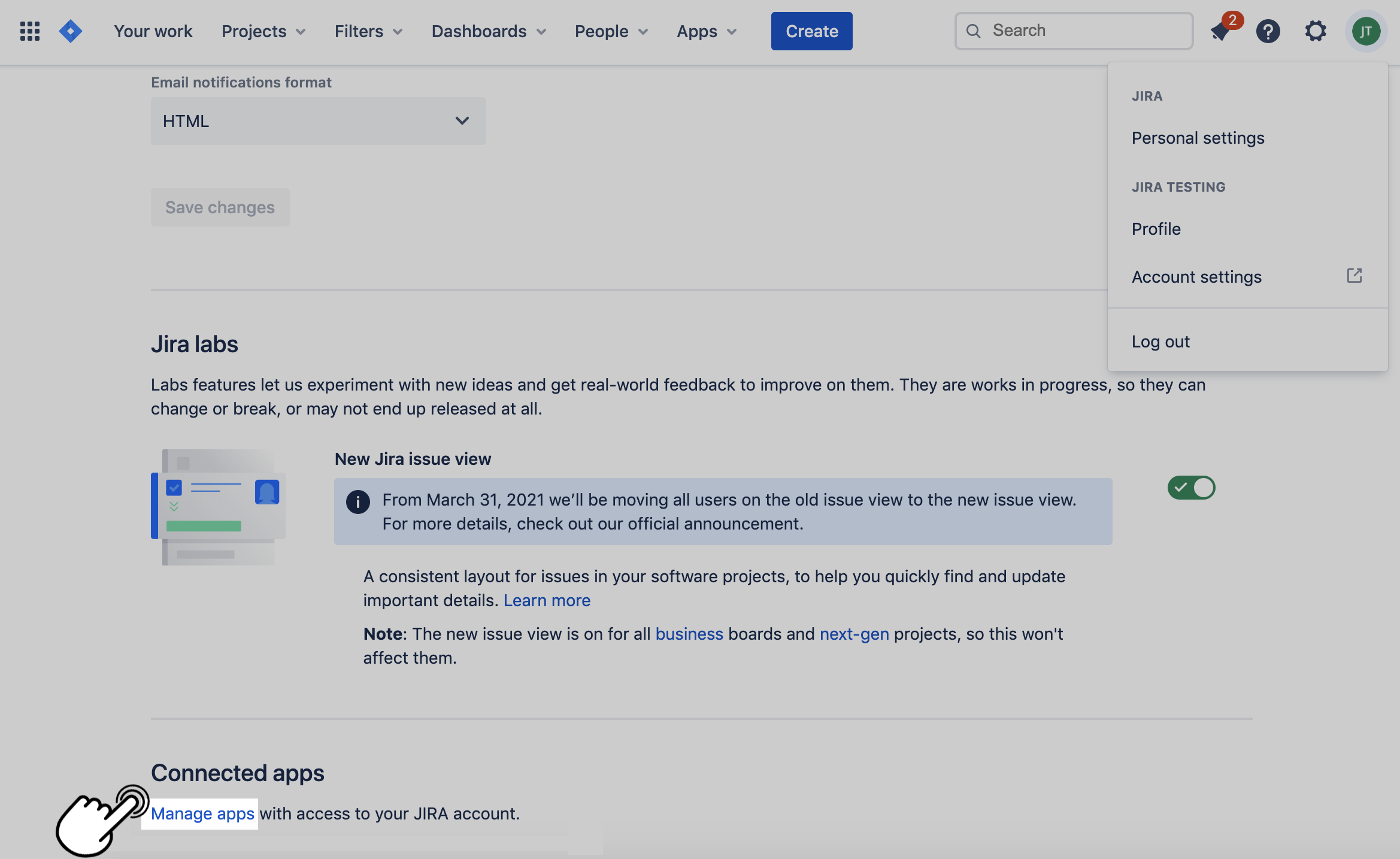This screenshot has height=859, width=1400.
Task: Click the search magnifier icon
Action: click(x=974, y=31)
